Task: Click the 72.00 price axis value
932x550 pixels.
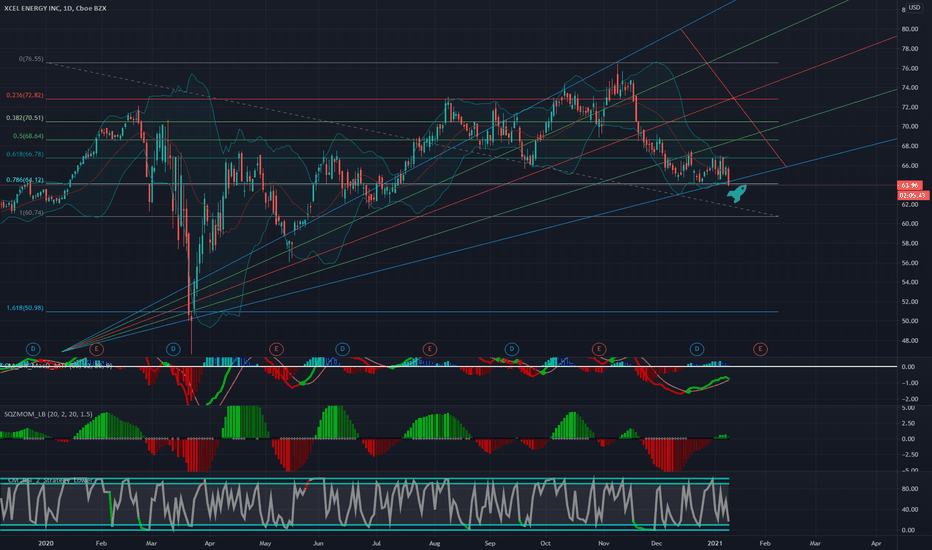Action: coord(909,107)
